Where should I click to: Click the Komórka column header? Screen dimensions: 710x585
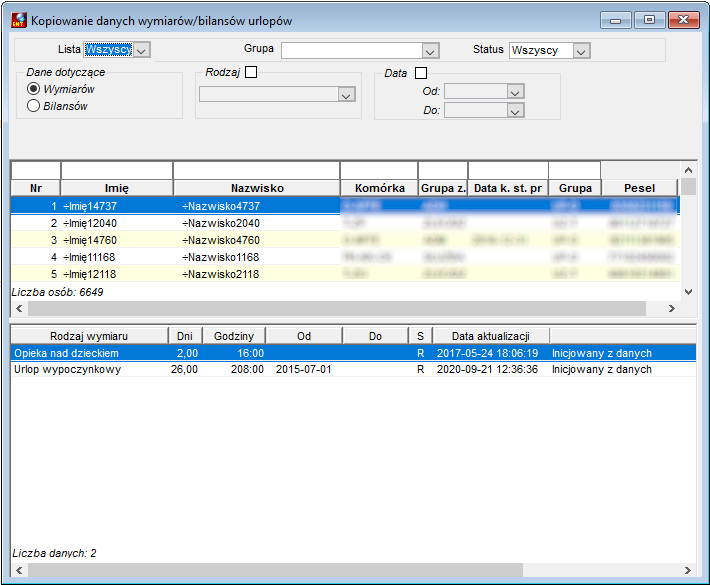[379, 188]
